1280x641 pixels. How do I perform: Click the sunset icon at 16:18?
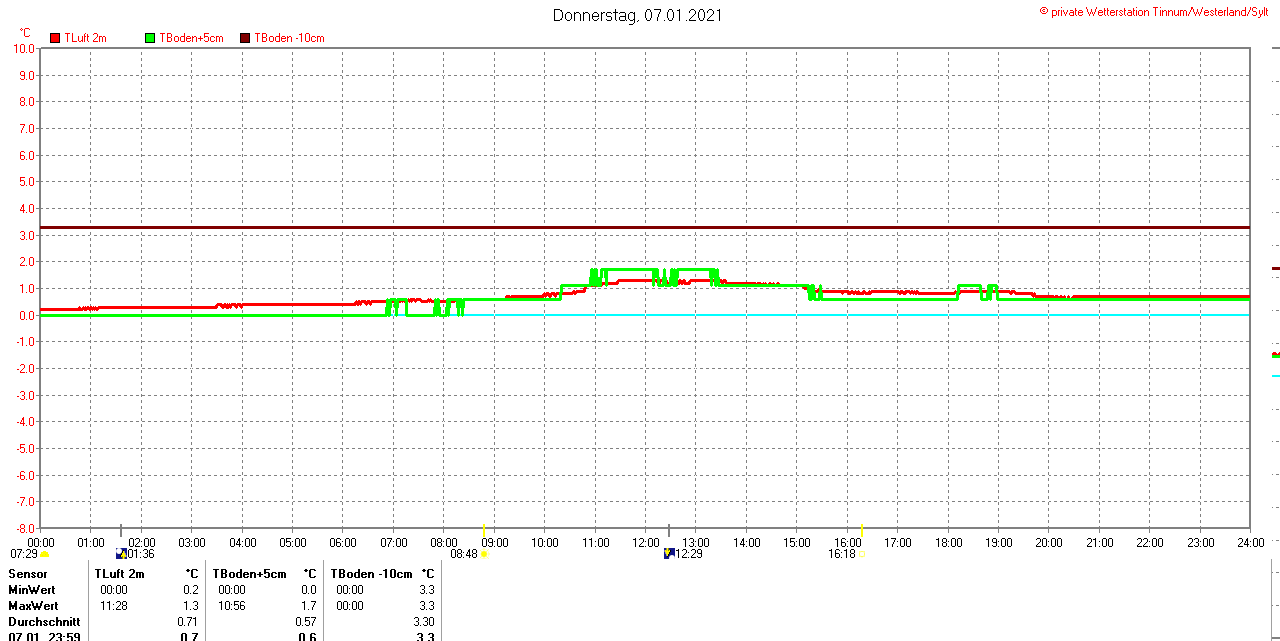(x=862, y=554)
